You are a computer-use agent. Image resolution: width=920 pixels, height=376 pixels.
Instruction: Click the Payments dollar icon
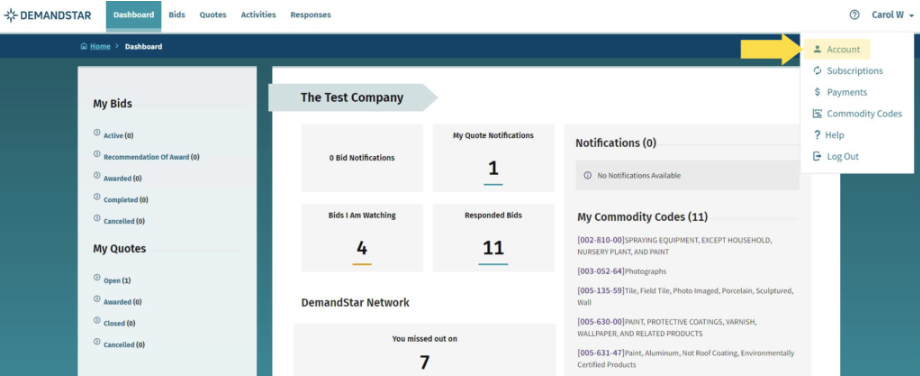point(817,92)
